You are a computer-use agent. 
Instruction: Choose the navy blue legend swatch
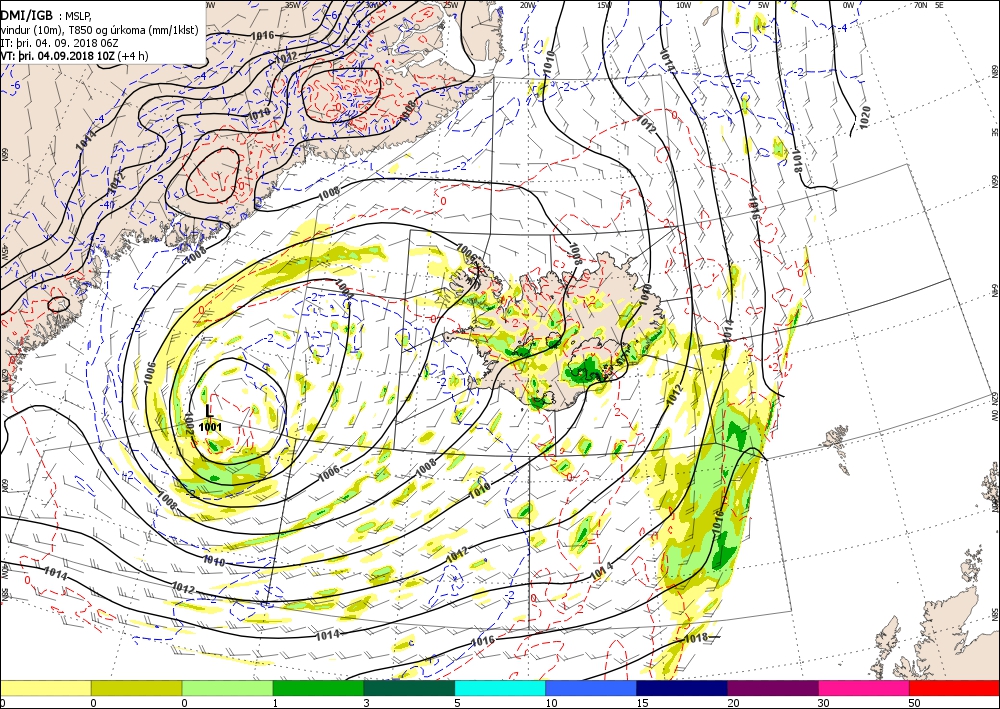[x=682, y=688]
